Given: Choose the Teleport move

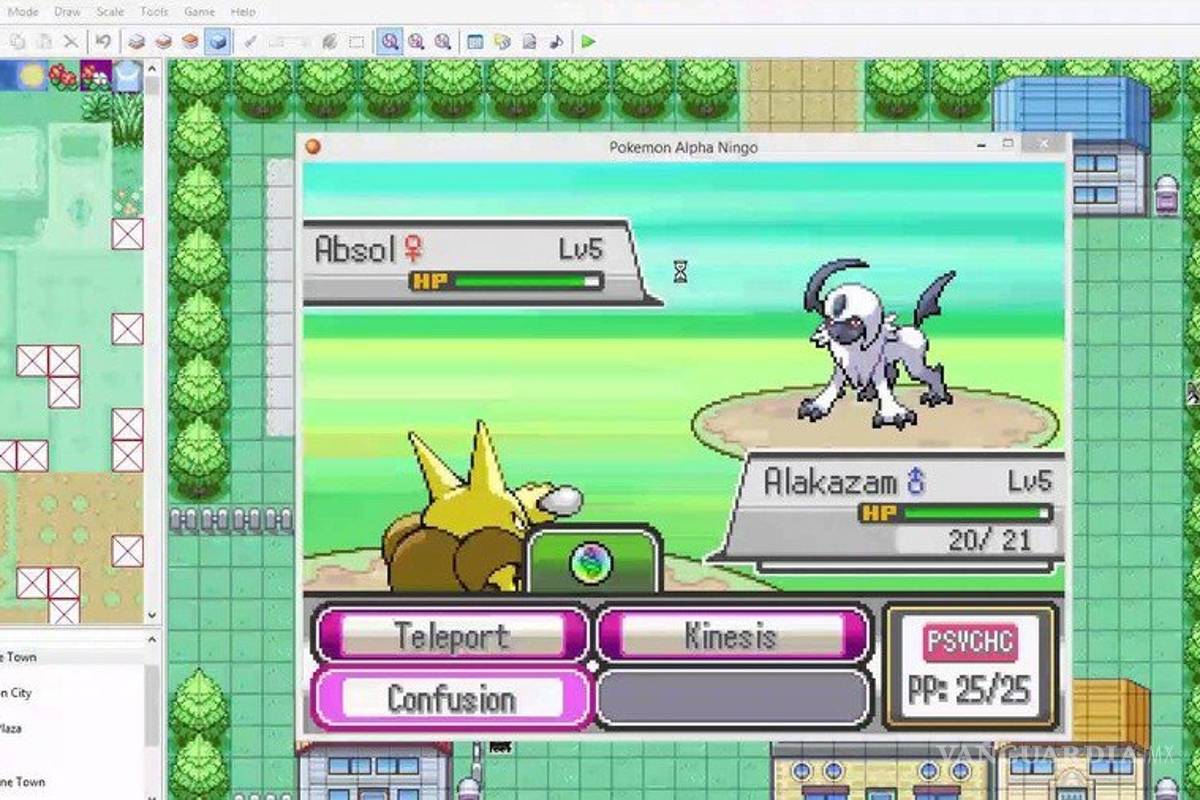Looking at the screenshot, I should [450, 635].
